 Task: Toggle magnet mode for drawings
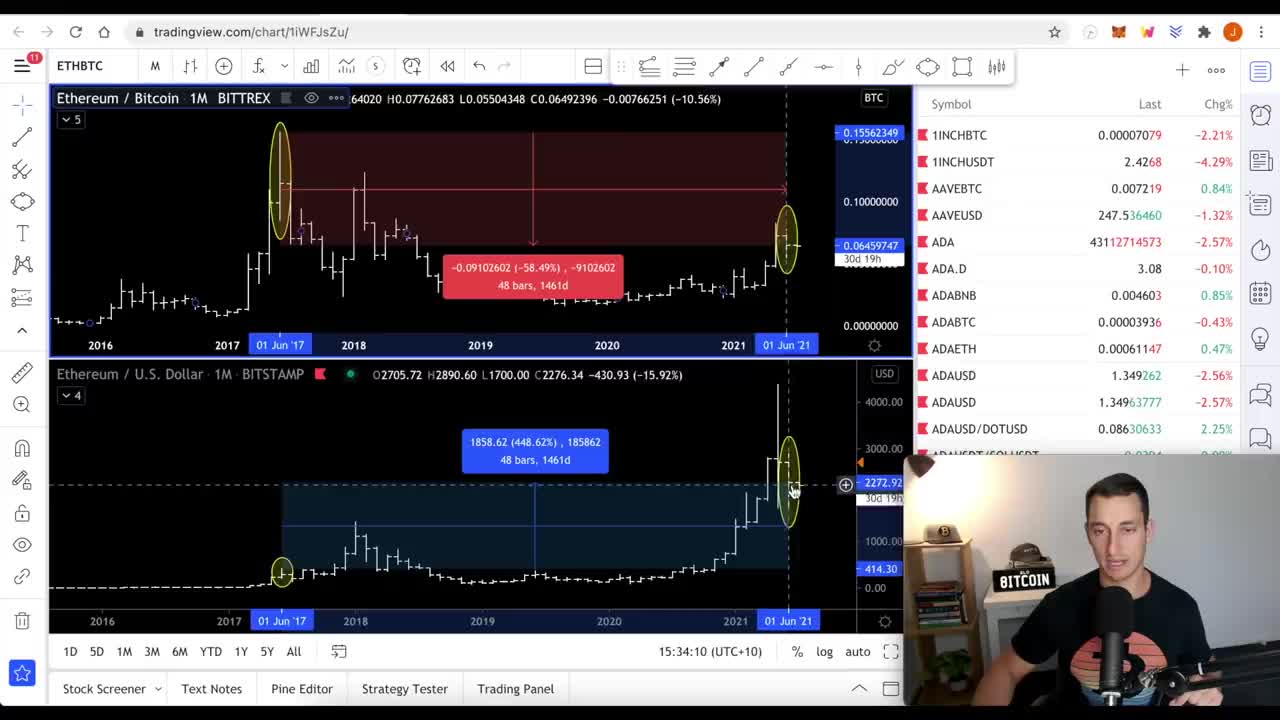[x=22, y=448]
